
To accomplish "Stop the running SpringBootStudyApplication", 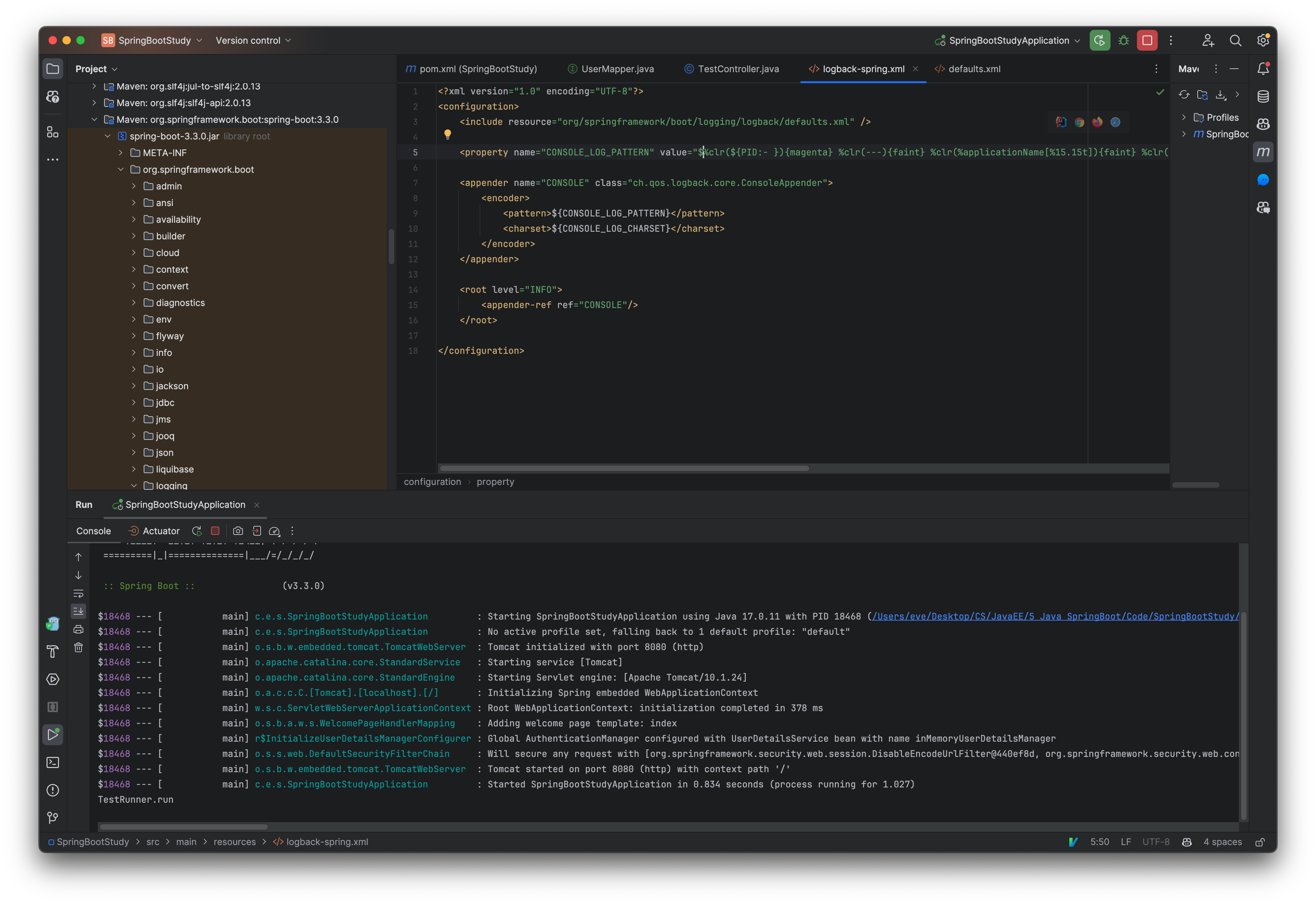I will [215, 531].
